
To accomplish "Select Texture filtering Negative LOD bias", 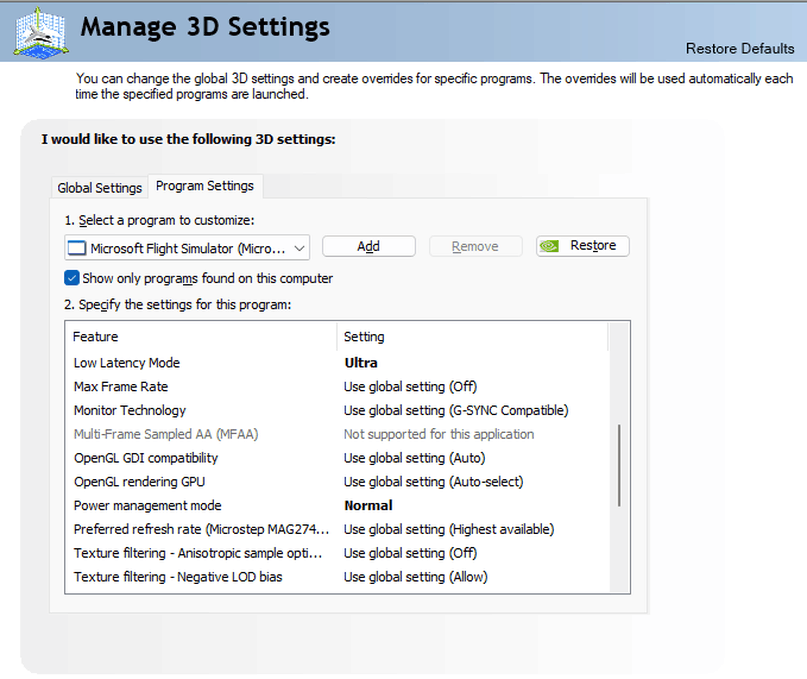I will pyautogui.click(x=178, y=577).
